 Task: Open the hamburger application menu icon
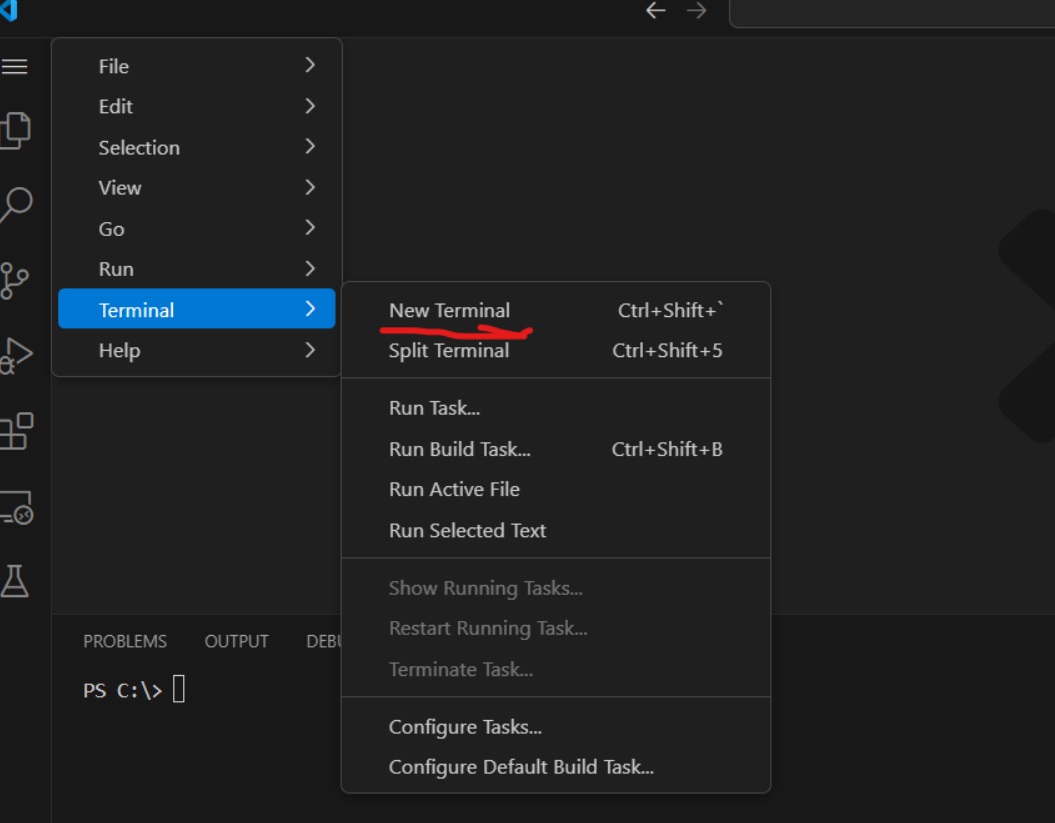pos(14,67)
